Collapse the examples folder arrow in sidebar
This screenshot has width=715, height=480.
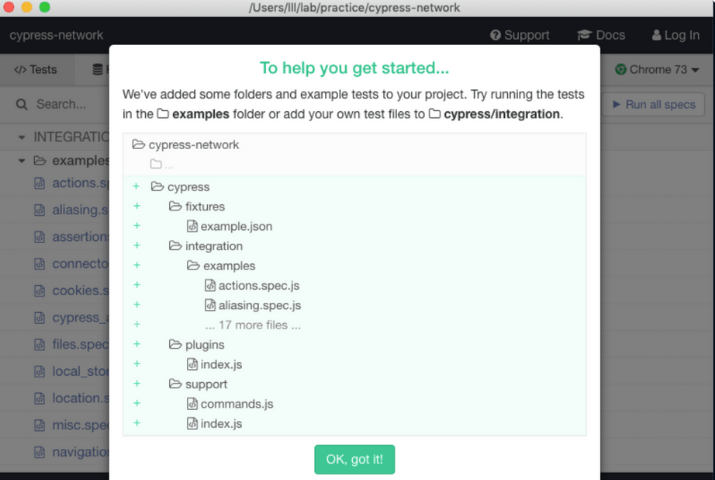tap(22, 161)
